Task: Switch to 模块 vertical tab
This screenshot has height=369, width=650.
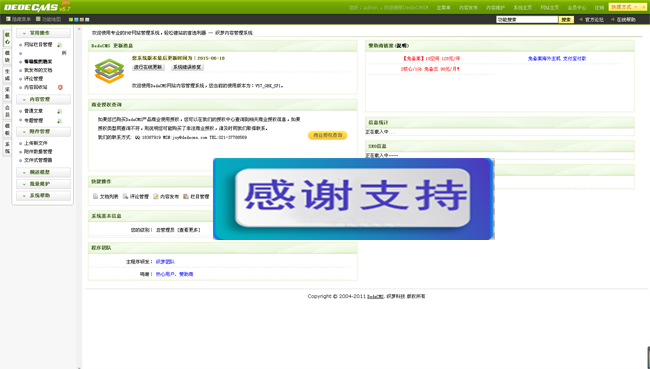Action: (x=7, y=57)
